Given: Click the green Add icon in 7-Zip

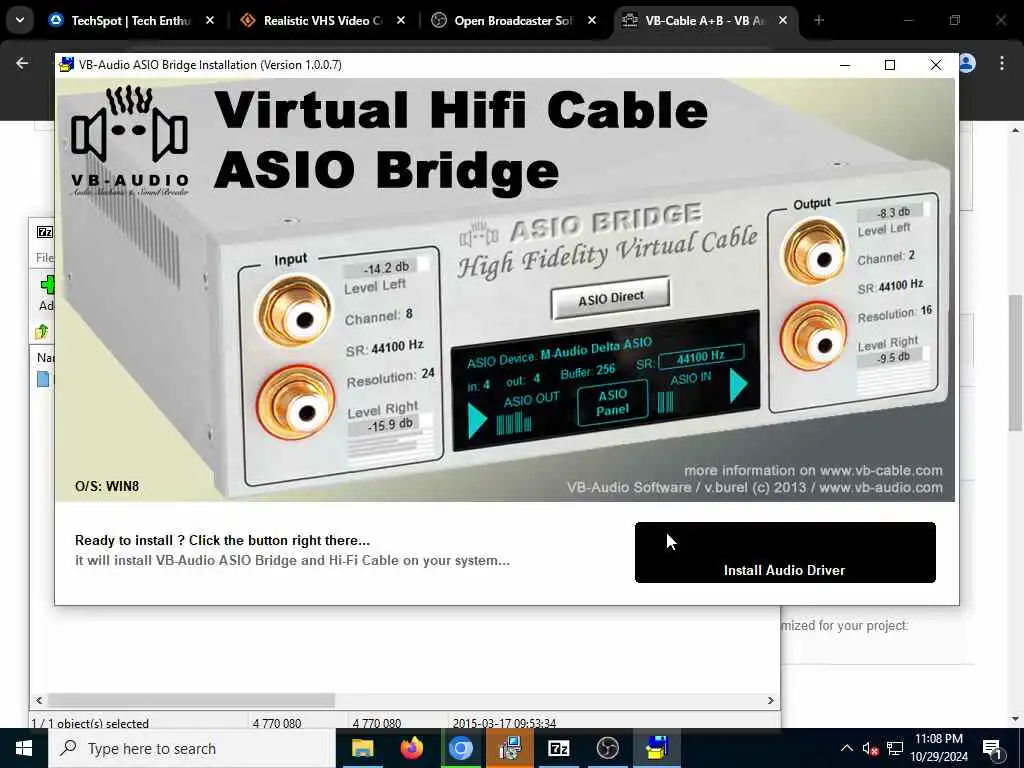Looking at the screenshot, I should [47, 285].
